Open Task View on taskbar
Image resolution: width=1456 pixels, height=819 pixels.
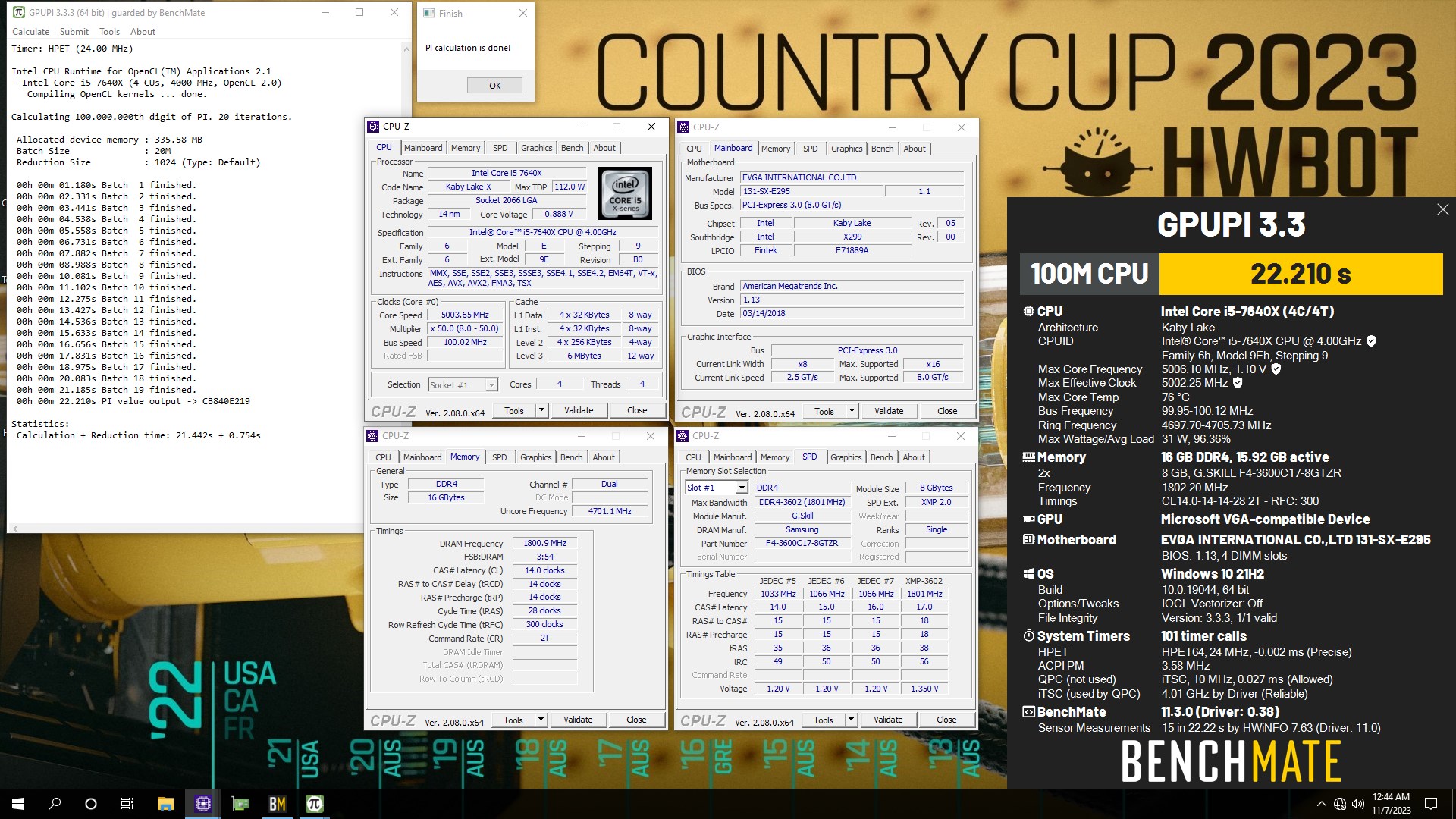pyautogui.click(x=127, y=804)
